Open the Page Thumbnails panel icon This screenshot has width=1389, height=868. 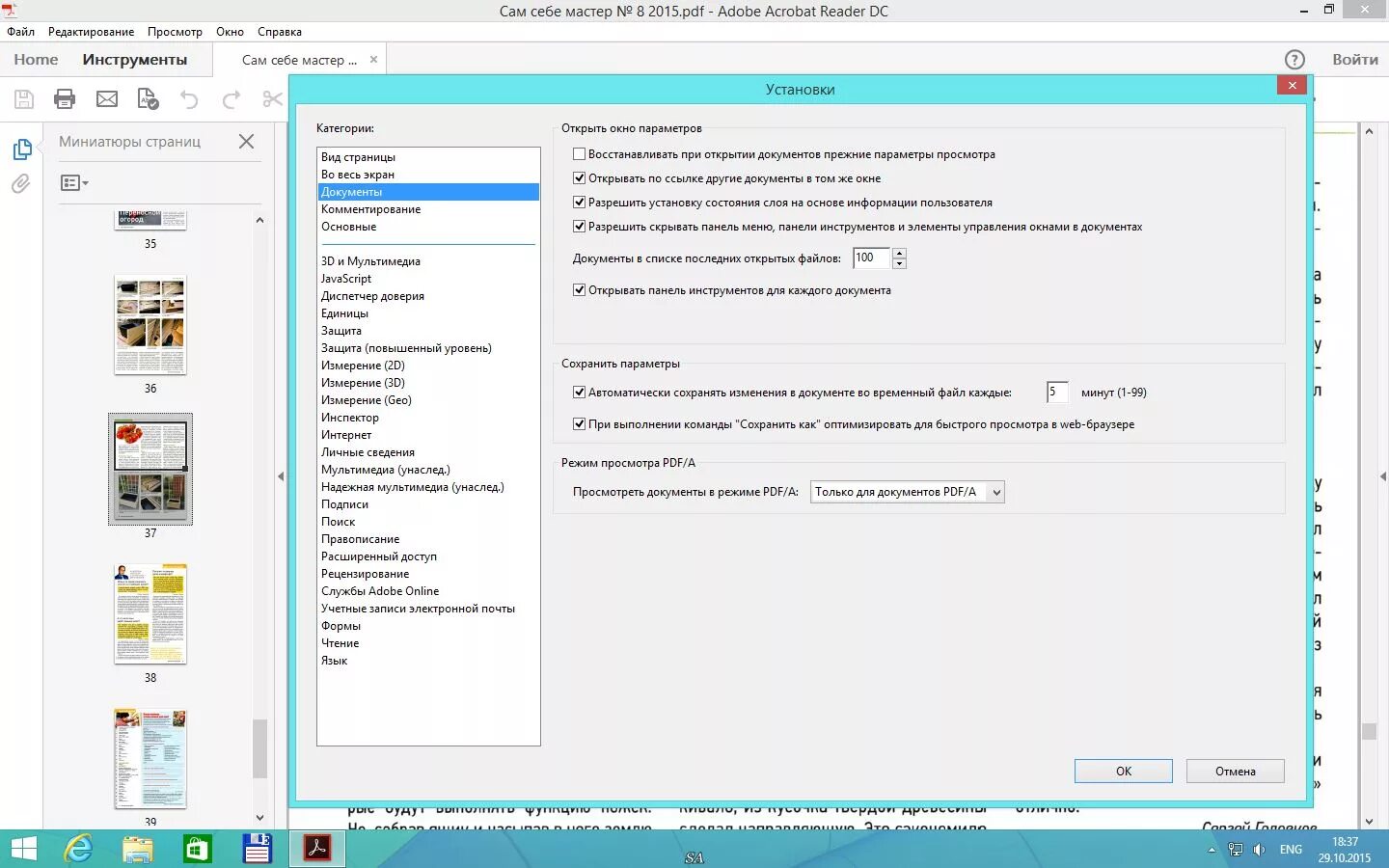[x=21, y=149]
